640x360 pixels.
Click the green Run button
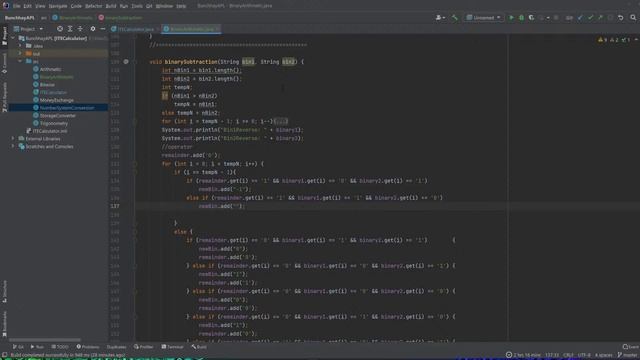(511, 18)
